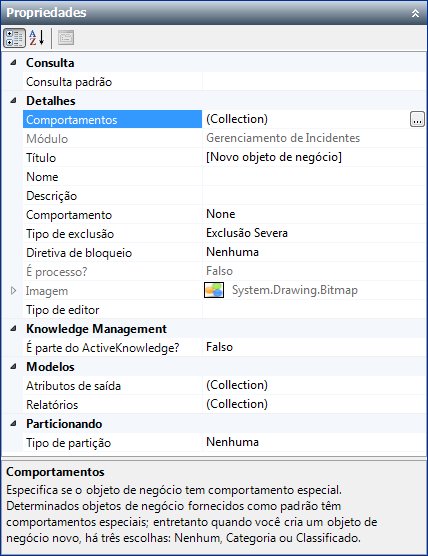Open Tipo de exclusão value Exclusão Severa

pyautogui.click(x=314, y=233)
